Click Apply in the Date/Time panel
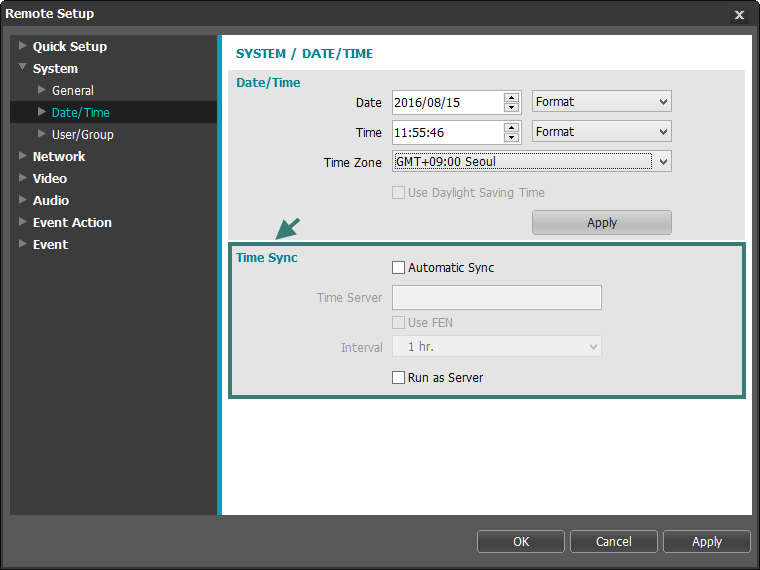The height and width of the screenshot is (570, 760). point(602,222)
